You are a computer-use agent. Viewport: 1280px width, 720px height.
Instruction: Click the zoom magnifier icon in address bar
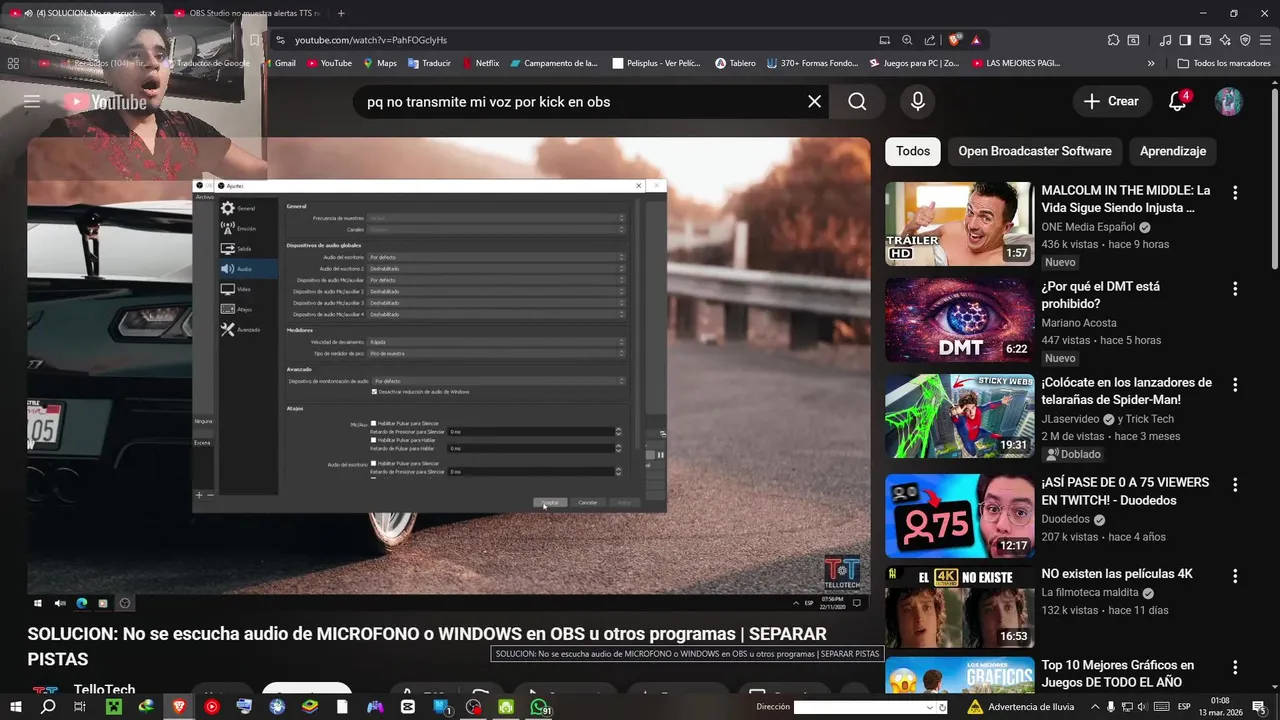point(907,40)
